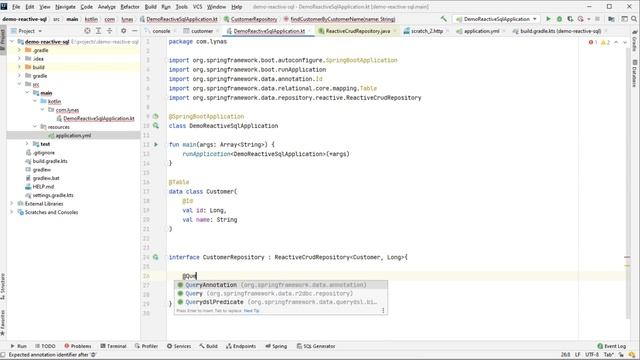Click the Build project hammer icon
640x360 pixels.
pyautogui.click(x=443, y=19)
